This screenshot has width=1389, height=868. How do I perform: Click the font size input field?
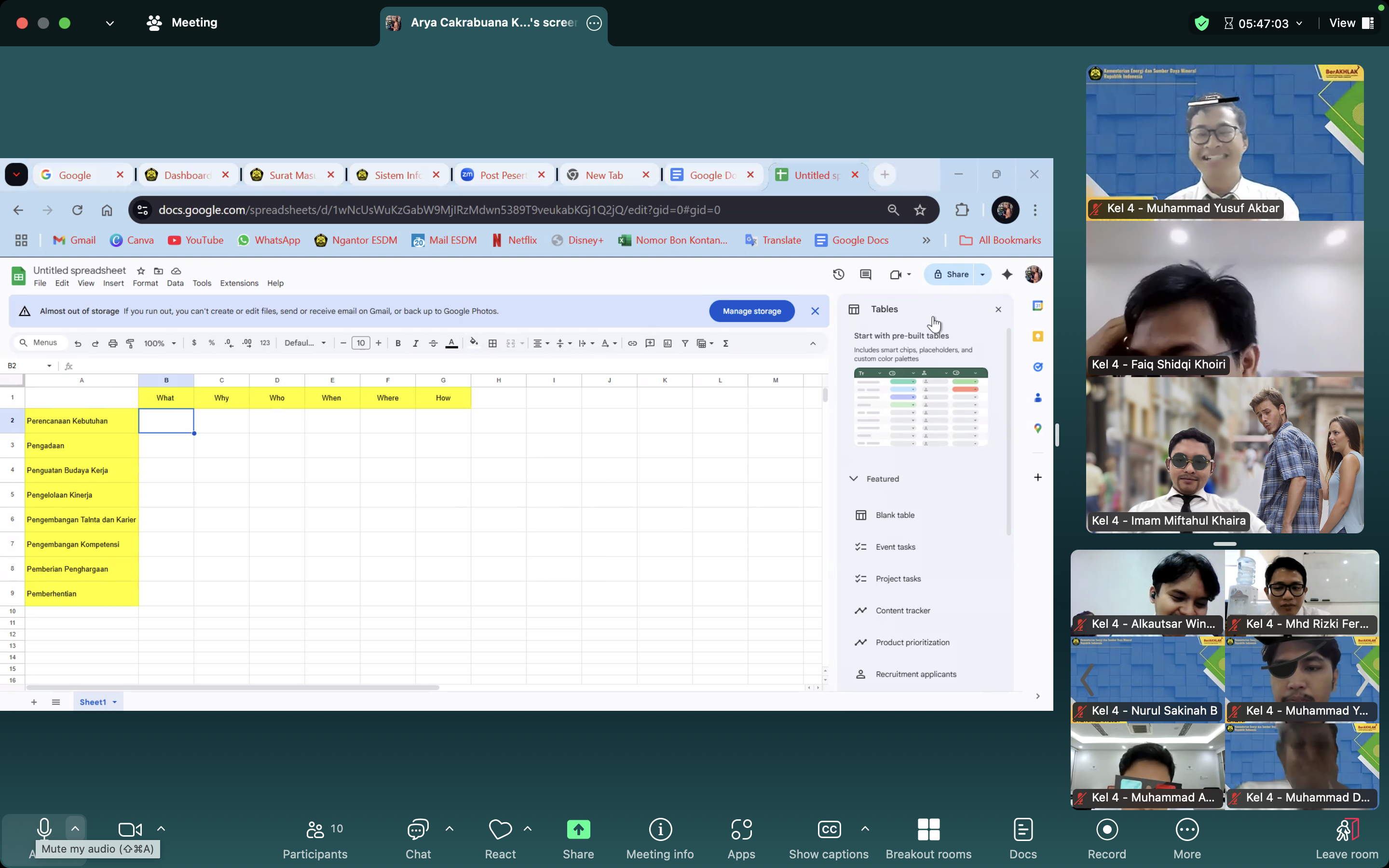click(360, 343)
